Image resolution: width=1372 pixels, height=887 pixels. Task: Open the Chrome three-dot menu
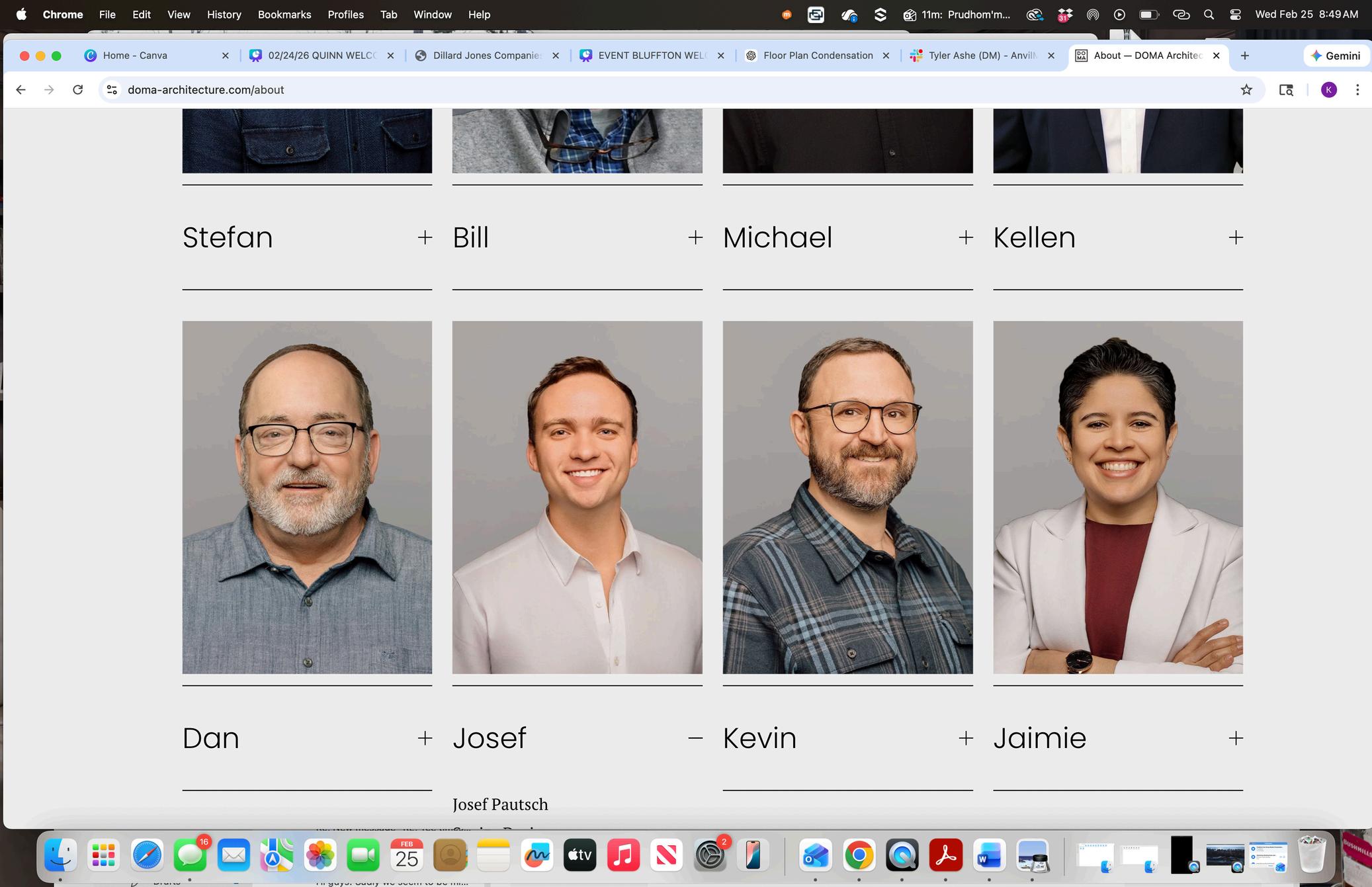point(1357,90)
